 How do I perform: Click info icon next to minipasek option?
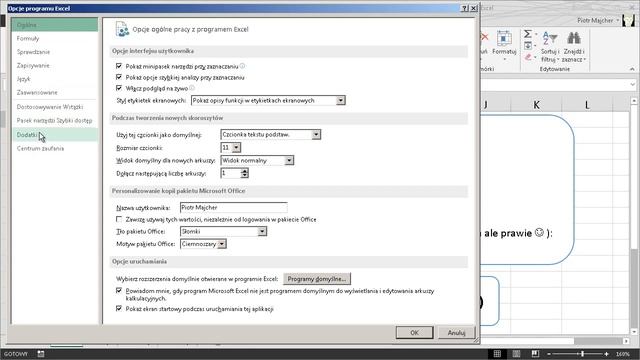coord(242,66)
